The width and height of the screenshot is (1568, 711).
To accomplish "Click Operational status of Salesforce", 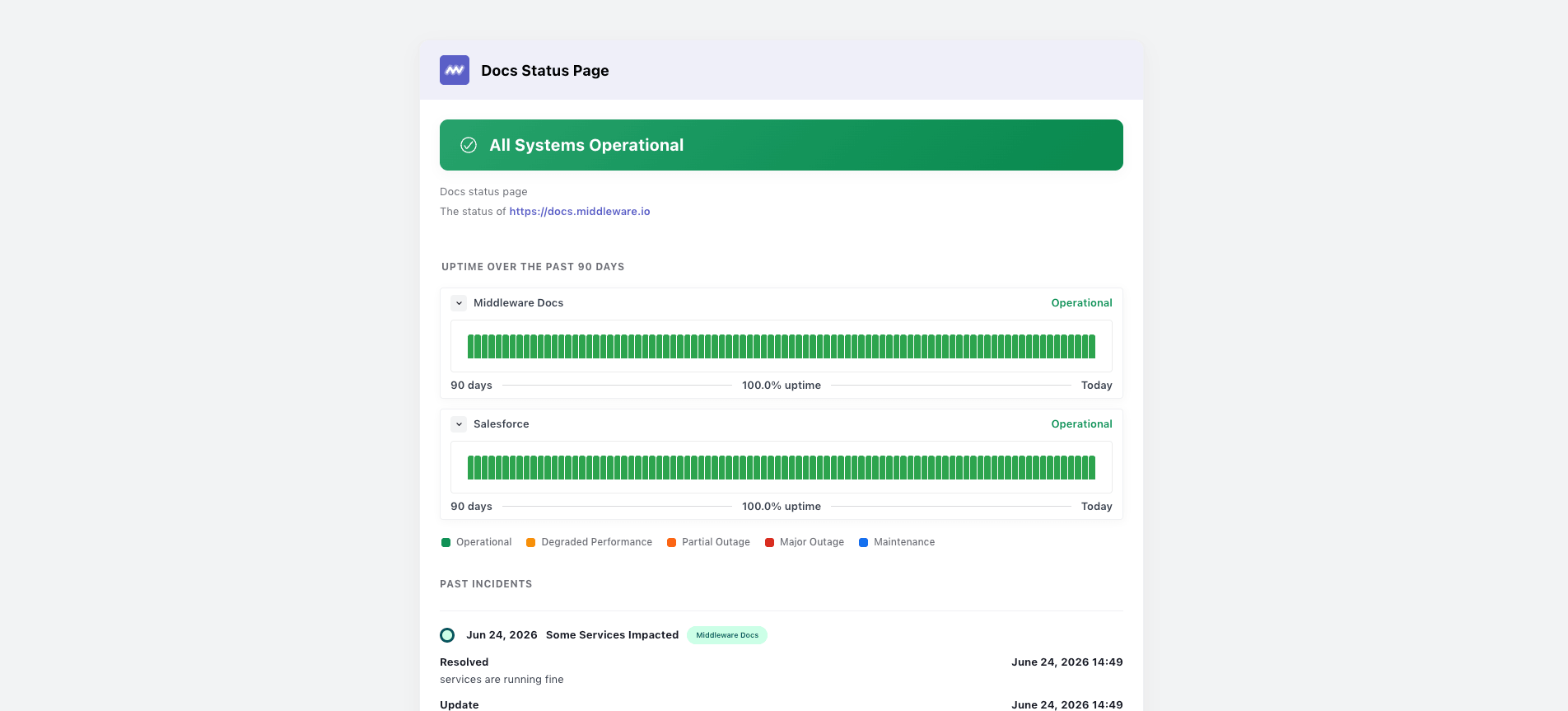I will coord(1082,424).
